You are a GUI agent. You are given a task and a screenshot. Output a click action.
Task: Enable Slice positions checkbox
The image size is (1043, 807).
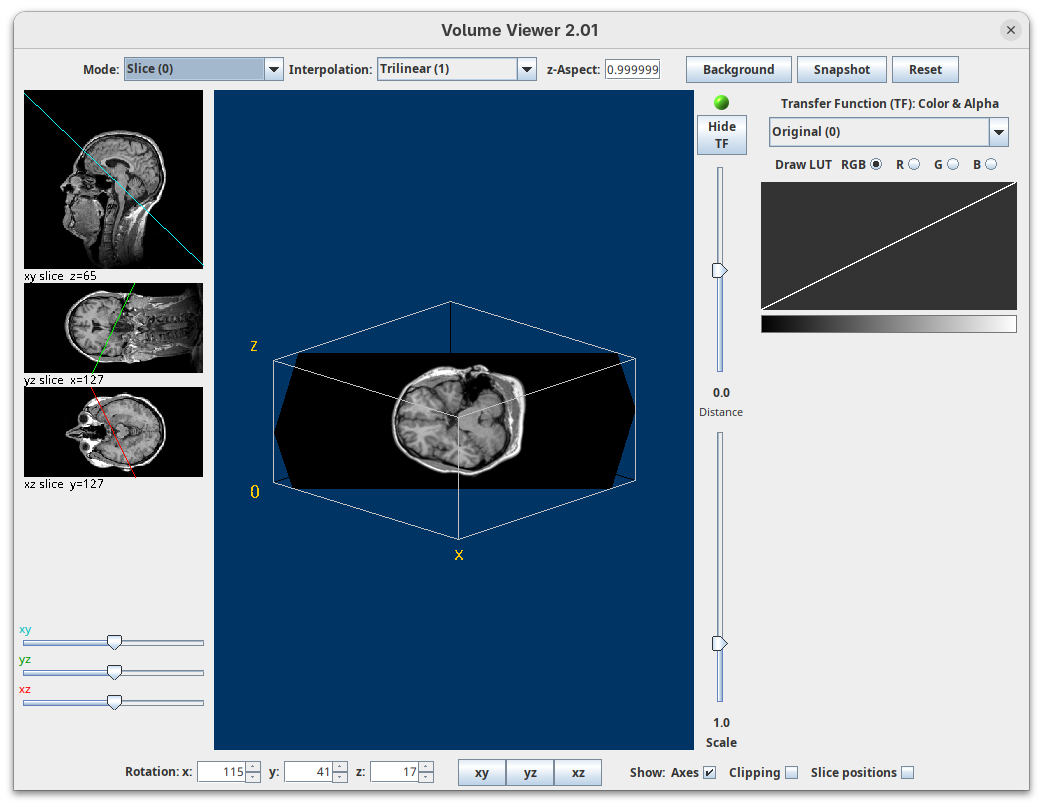click(x=907, y=772)
